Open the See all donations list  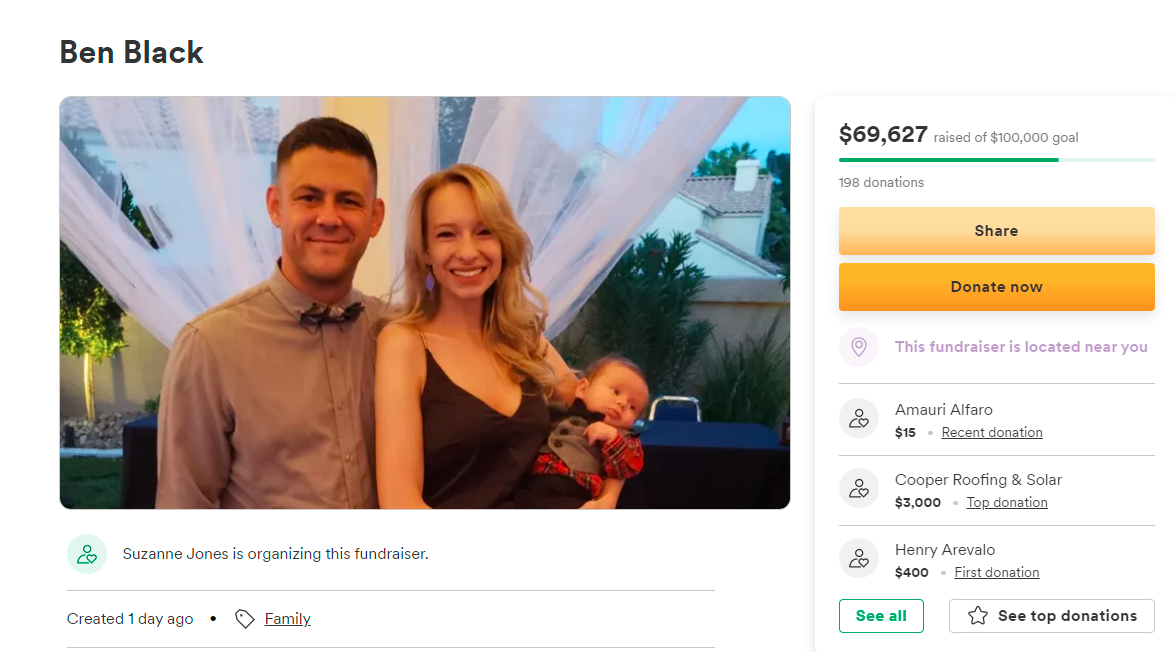click(881, 616)
